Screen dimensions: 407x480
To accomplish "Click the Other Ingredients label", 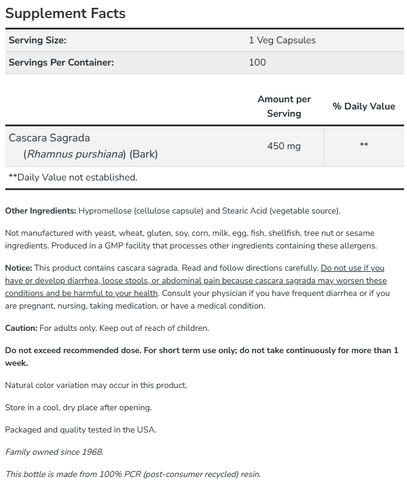I will tap(41, 211).
